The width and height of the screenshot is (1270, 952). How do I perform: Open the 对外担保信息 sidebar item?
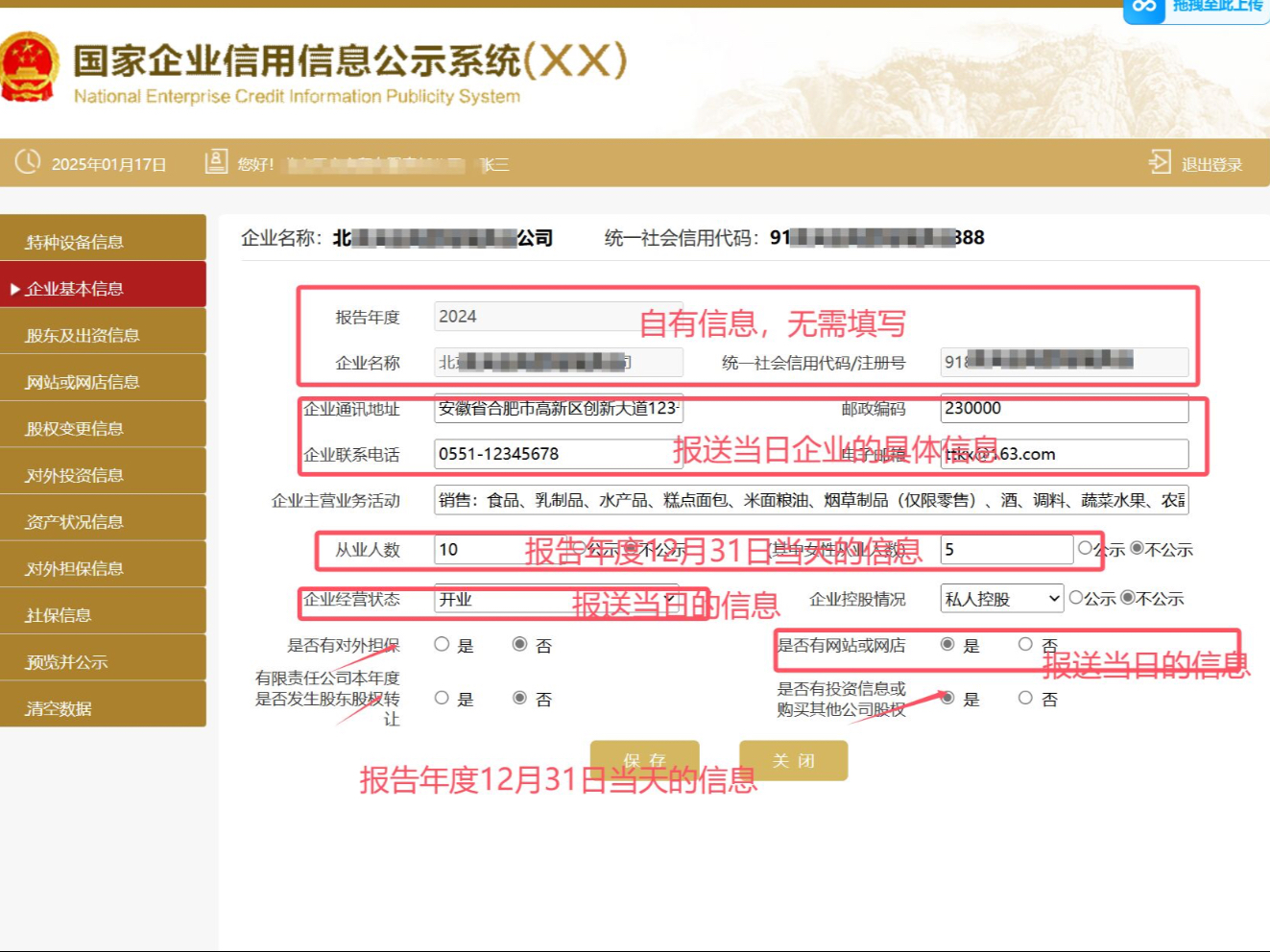103,564
